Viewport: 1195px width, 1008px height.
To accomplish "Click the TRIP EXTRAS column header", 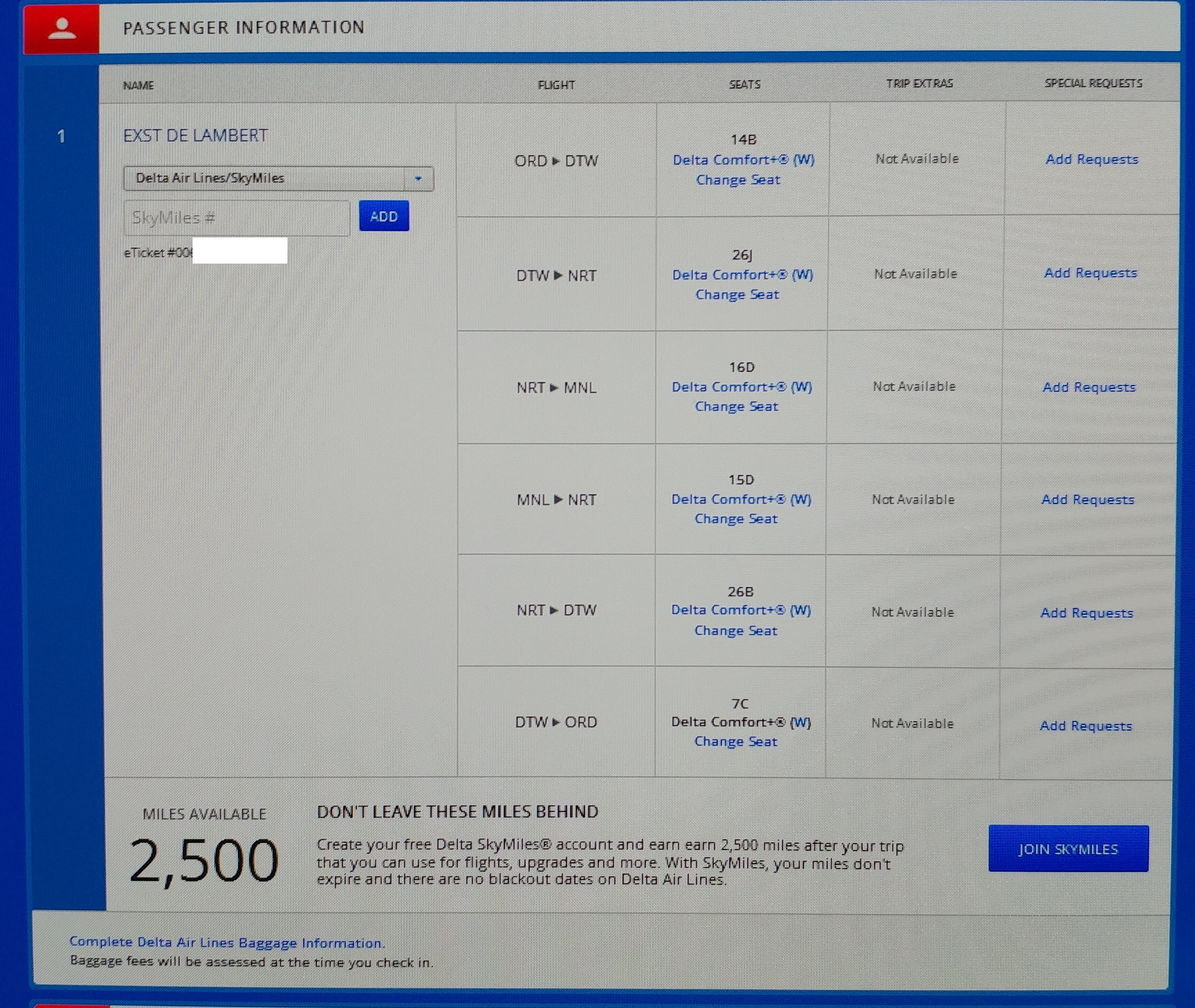I will click(x=919, y=83).
